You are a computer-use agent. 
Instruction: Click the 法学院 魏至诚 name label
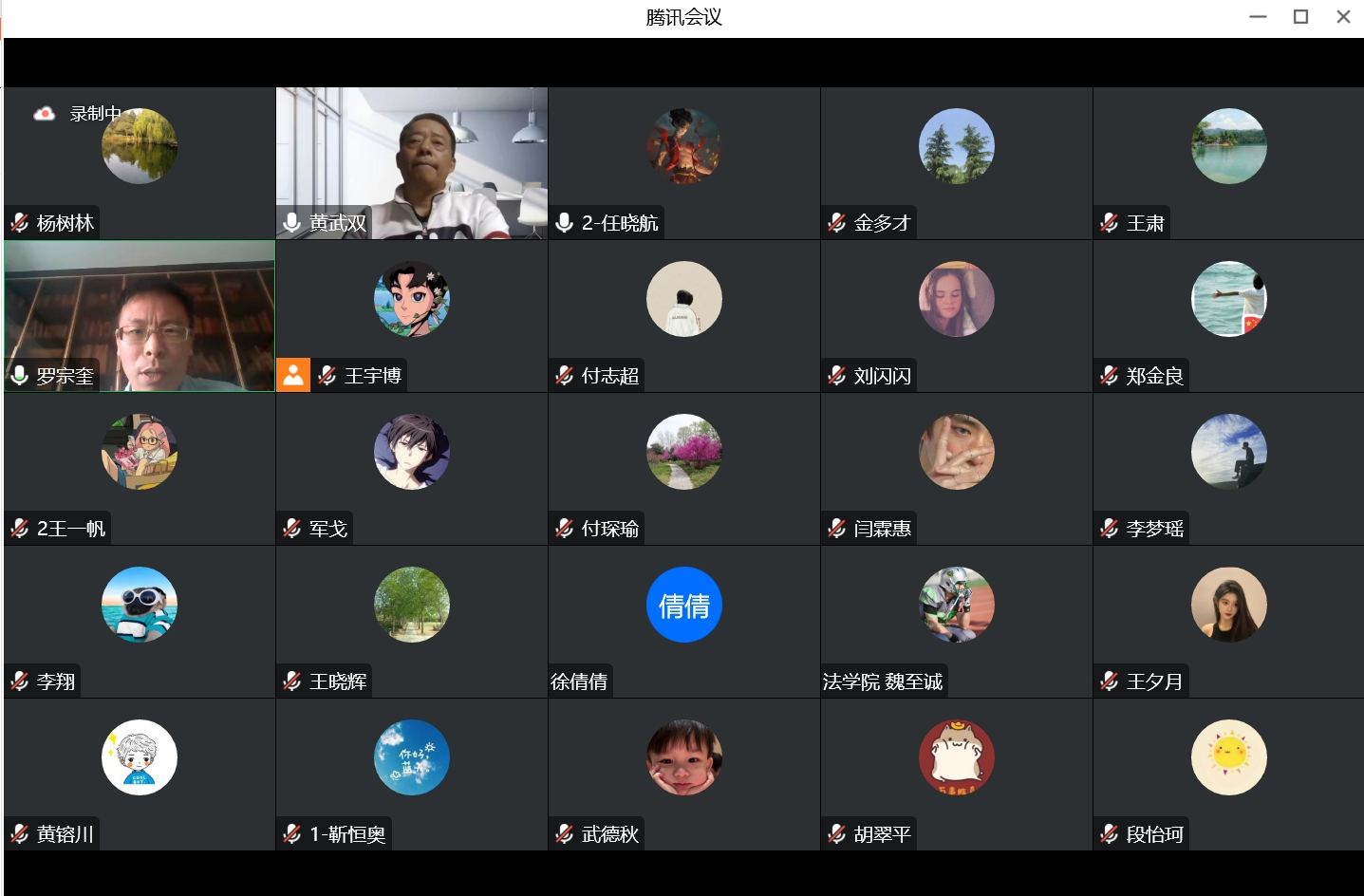click(883, 681)
